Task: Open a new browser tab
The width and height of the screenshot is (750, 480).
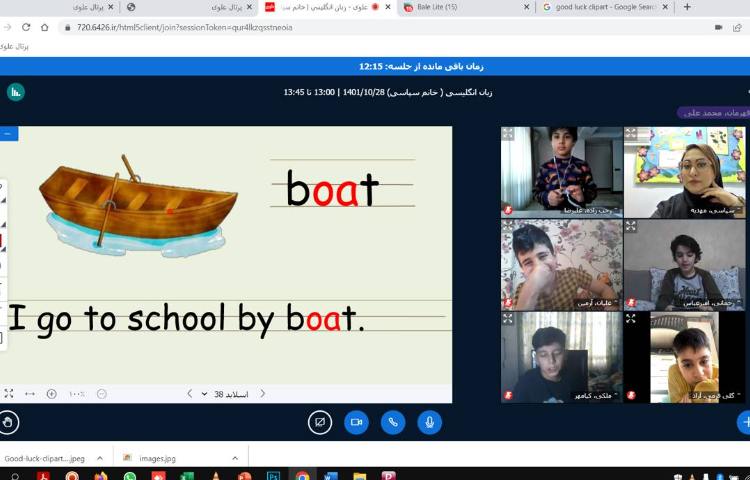Action: coord(687,7)
